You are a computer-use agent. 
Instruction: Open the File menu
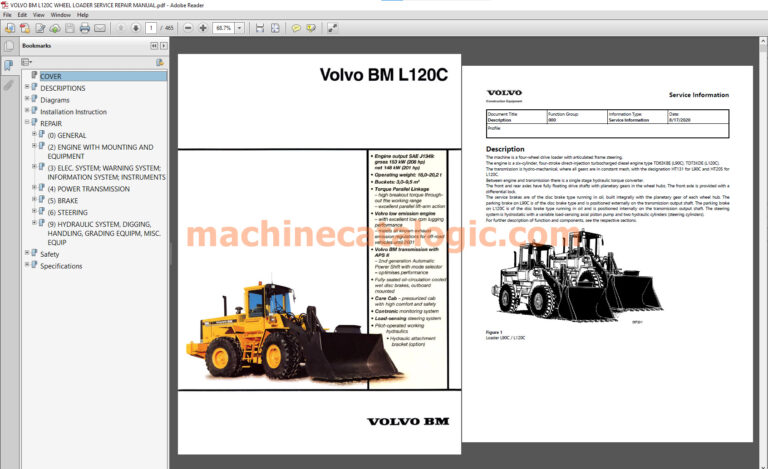click(x=7, y=15)
